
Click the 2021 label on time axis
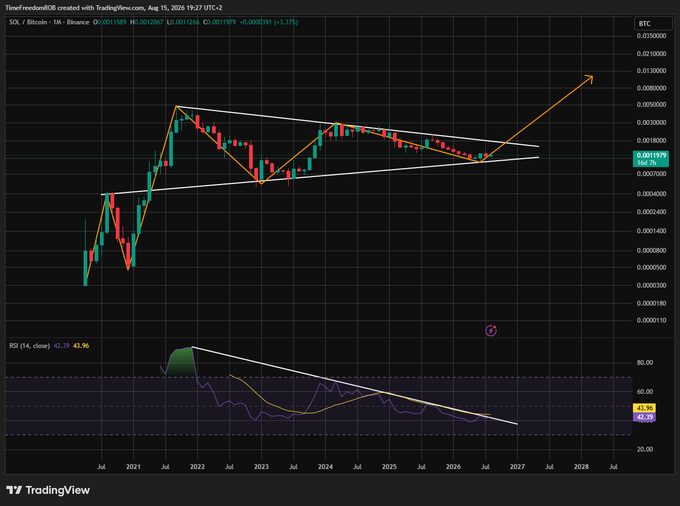tap(133, 467)
